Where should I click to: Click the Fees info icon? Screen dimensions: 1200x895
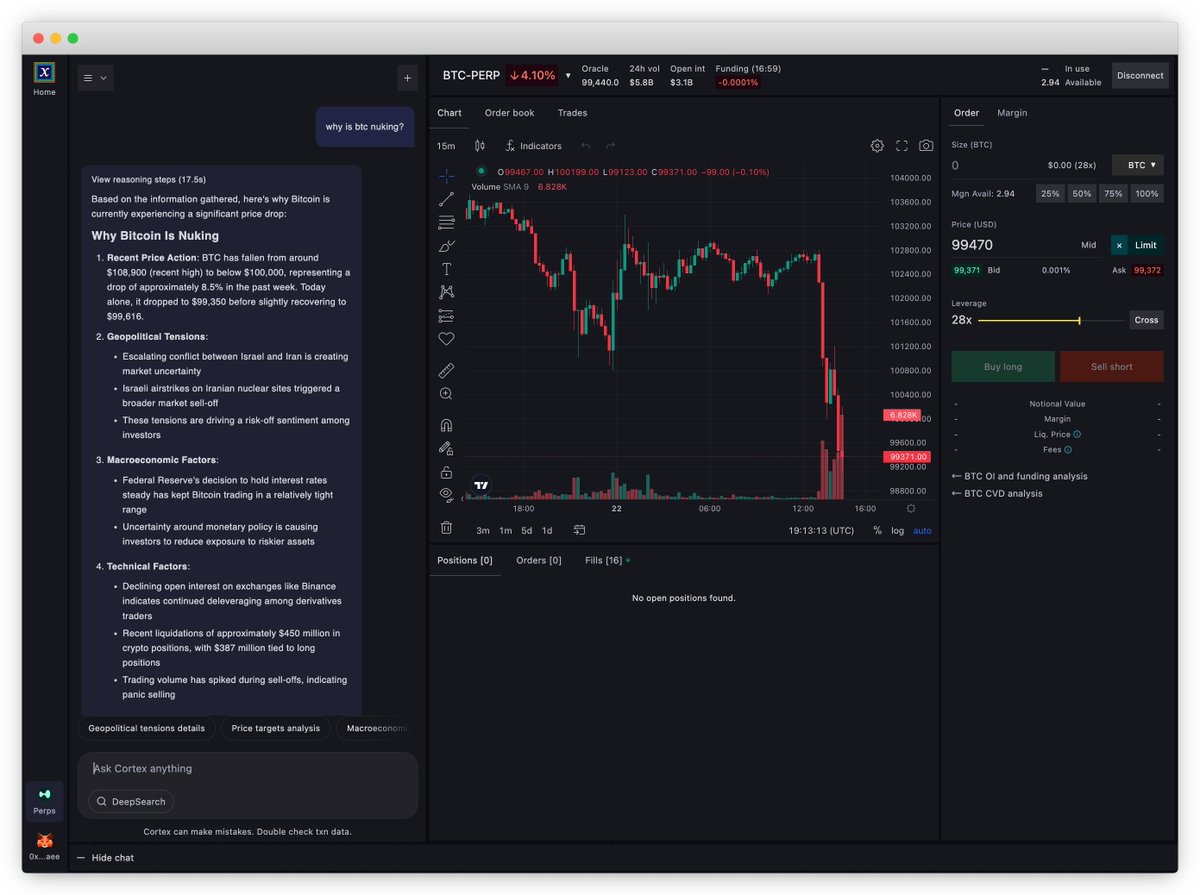pyautogui.click(x=1068, y=450)
